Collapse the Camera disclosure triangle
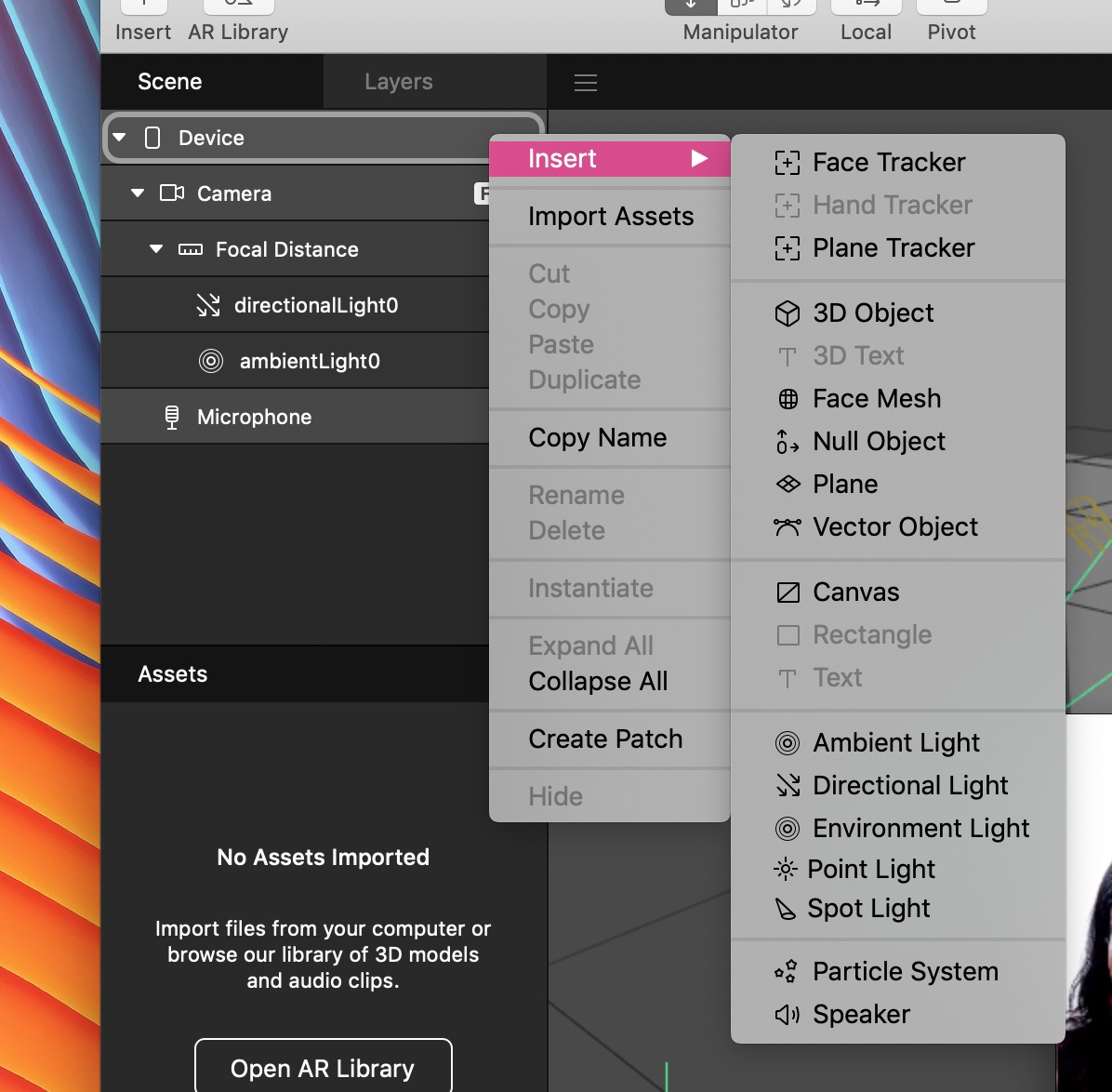 138,193
